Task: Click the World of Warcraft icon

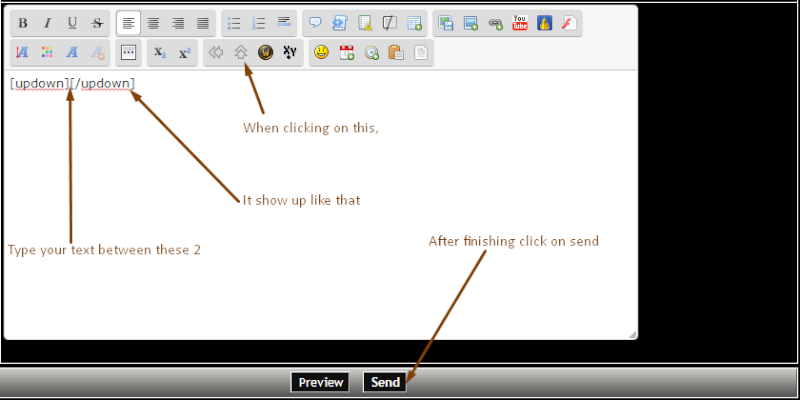Action: [265, 53]
